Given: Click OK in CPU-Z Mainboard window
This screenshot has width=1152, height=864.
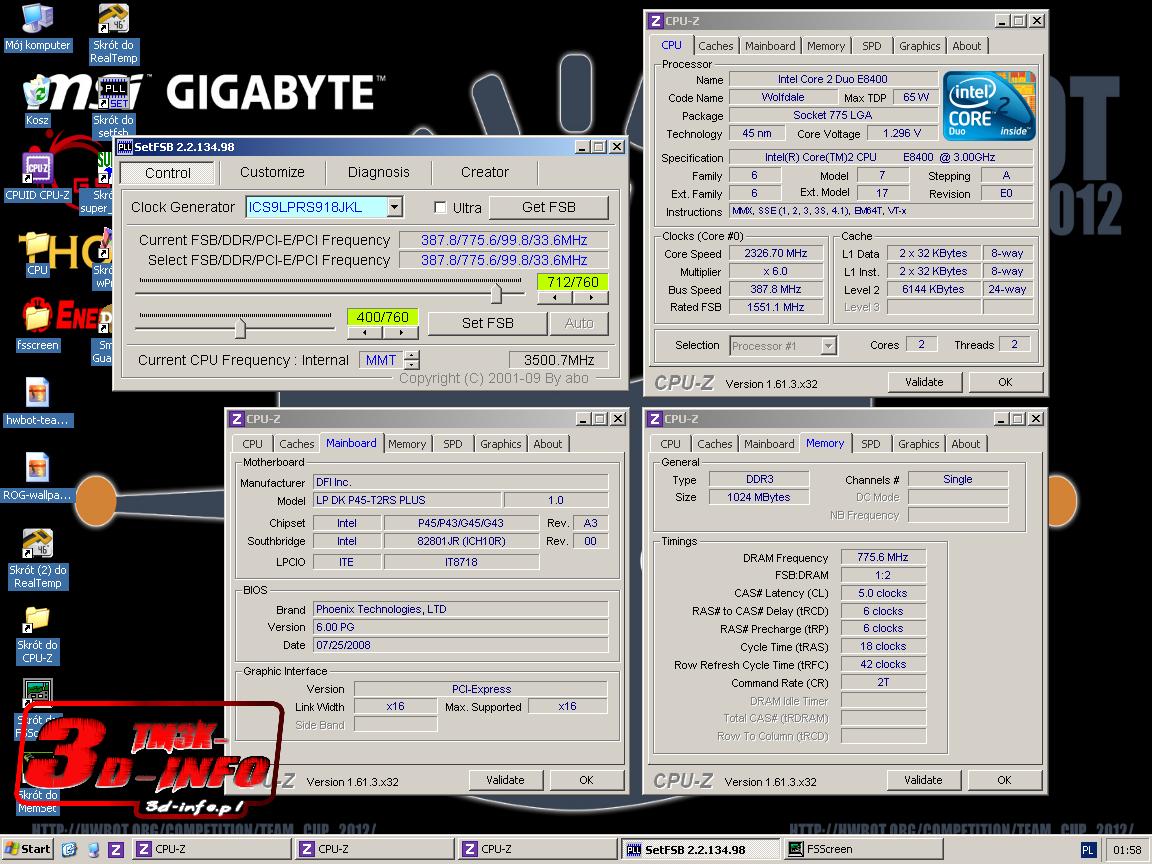Looking at the screenshot, I should pos(586,780).
